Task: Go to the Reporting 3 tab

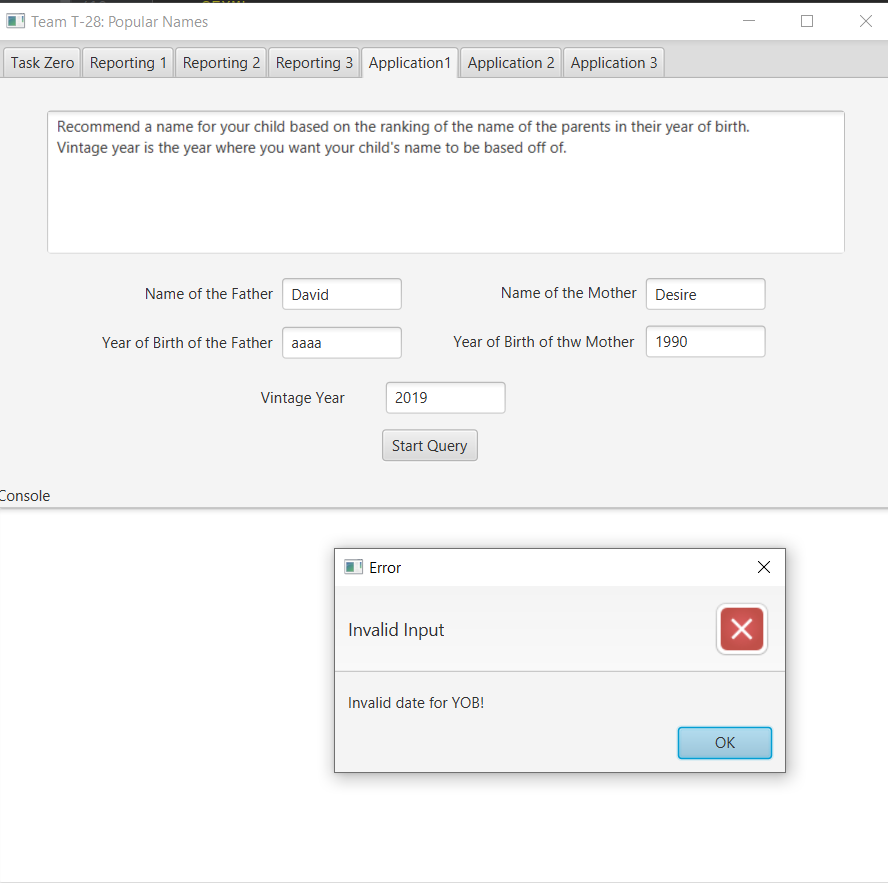Action: [314, 62]
